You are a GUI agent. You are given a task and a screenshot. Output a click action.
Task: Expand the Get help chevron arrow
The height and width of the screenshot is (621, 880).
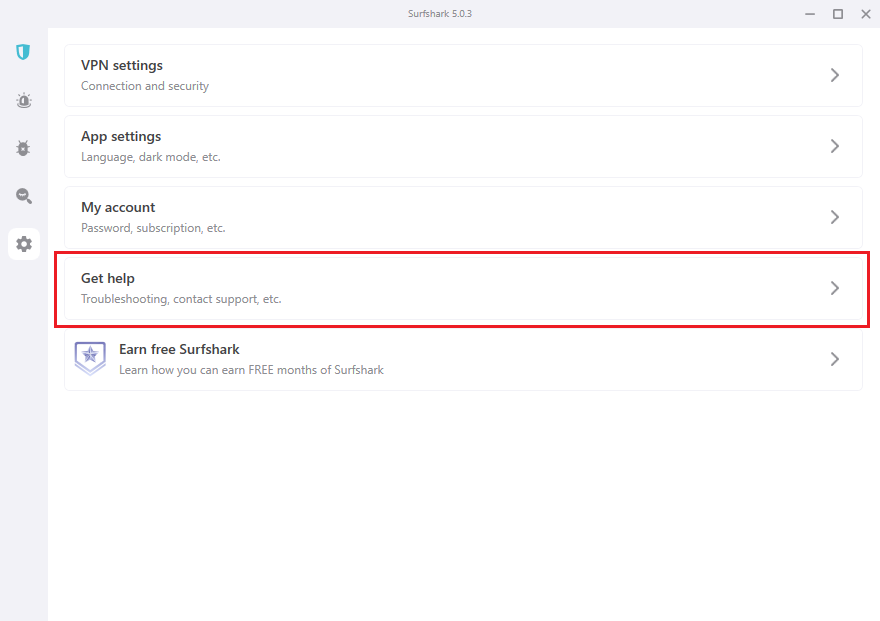[x=835, y=288]
